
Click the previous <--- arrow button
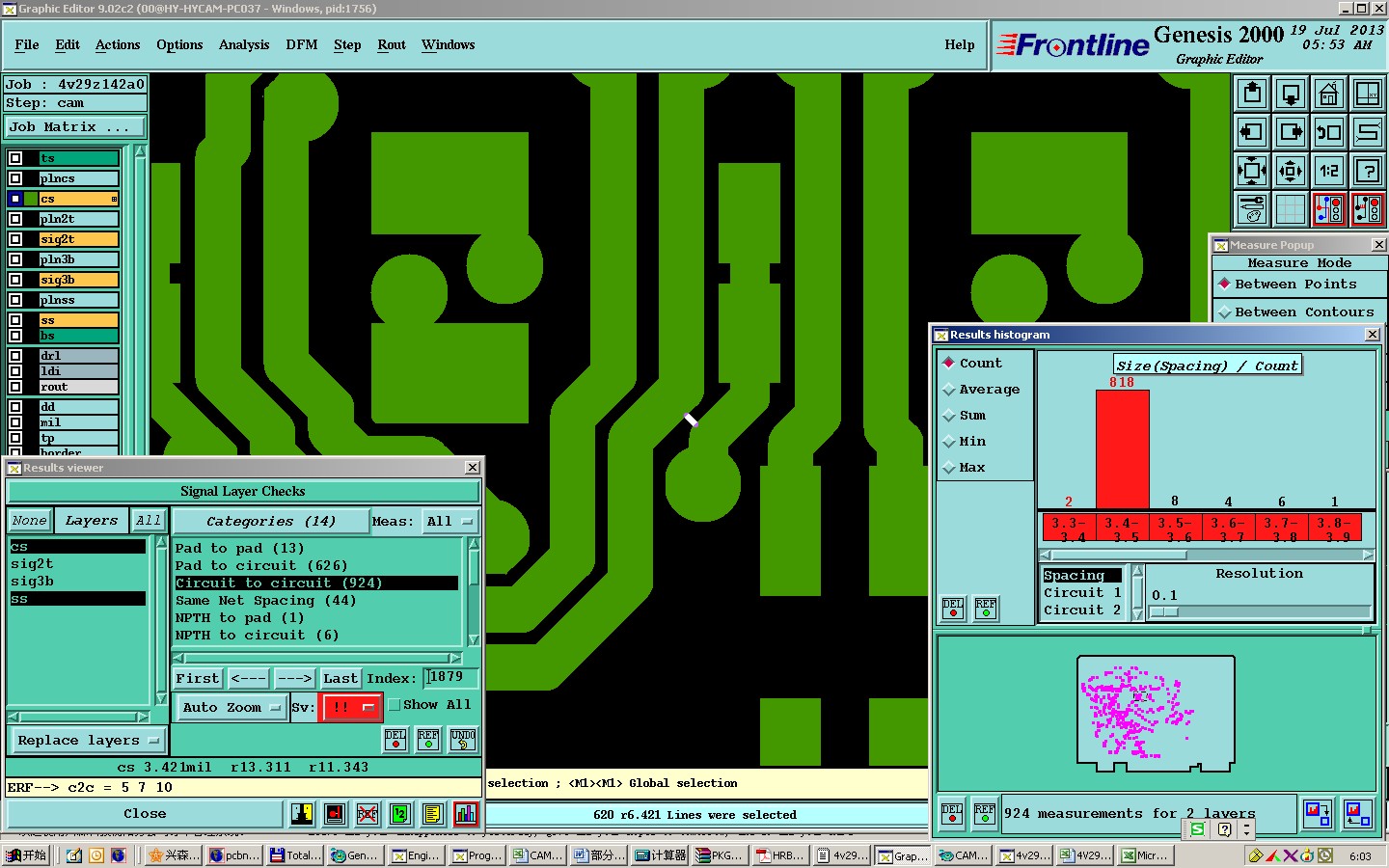249,679
